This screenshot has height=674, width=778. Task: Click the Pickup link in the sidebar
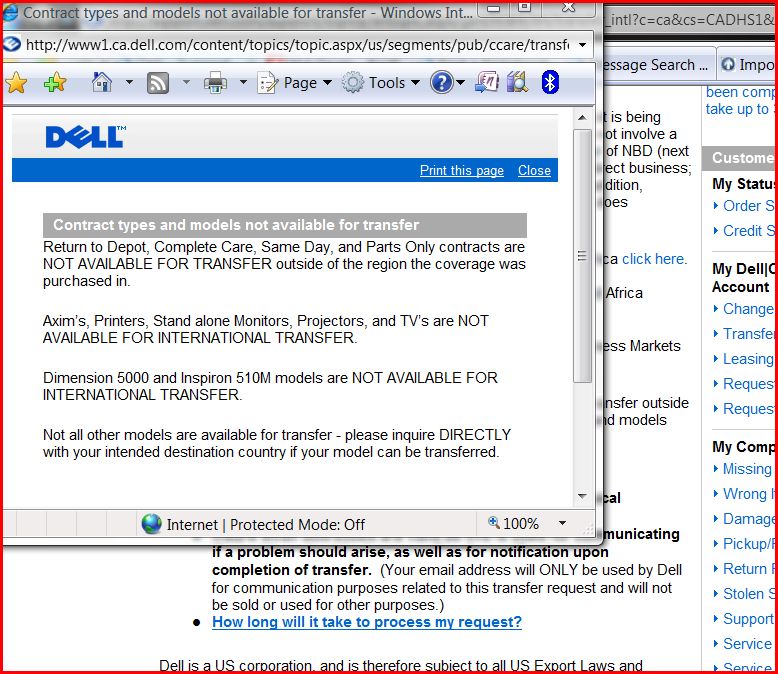point(748,544)
